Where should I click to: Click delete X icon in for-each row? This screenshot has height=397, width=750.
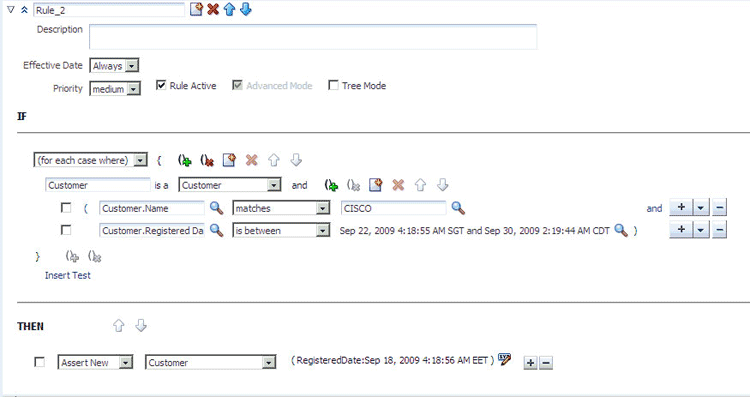point(252,160)
